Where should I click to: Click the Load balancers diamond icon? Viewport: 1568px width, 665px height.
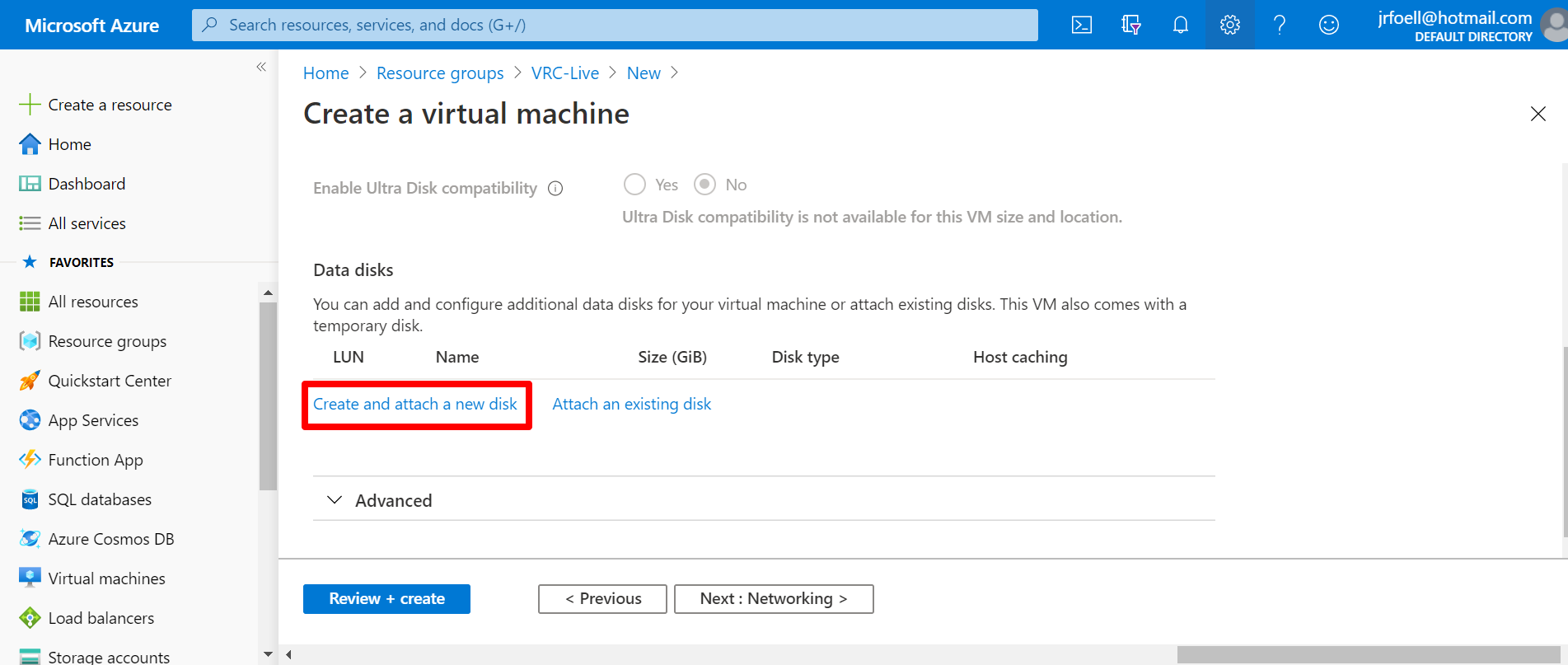coord(30,618)
